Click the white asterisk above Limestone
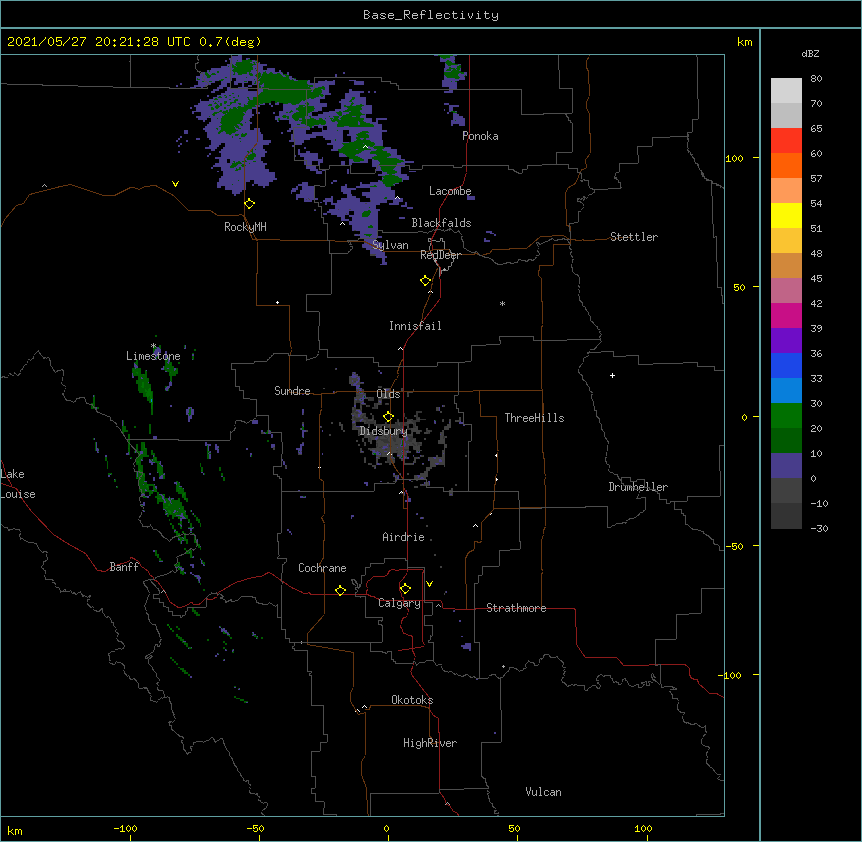862x842 pixels. click(153, 346)
